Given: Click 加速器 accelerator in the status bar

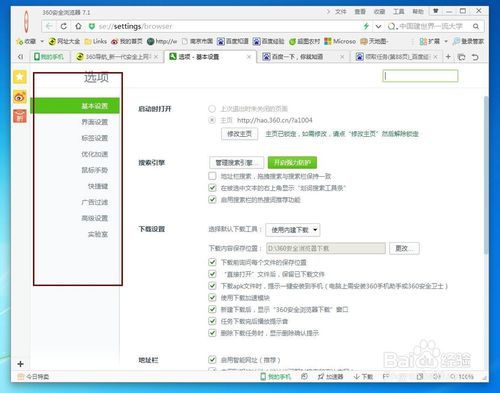Looking at the screenshot, I should pyautogui.click(x=330, y=377).
